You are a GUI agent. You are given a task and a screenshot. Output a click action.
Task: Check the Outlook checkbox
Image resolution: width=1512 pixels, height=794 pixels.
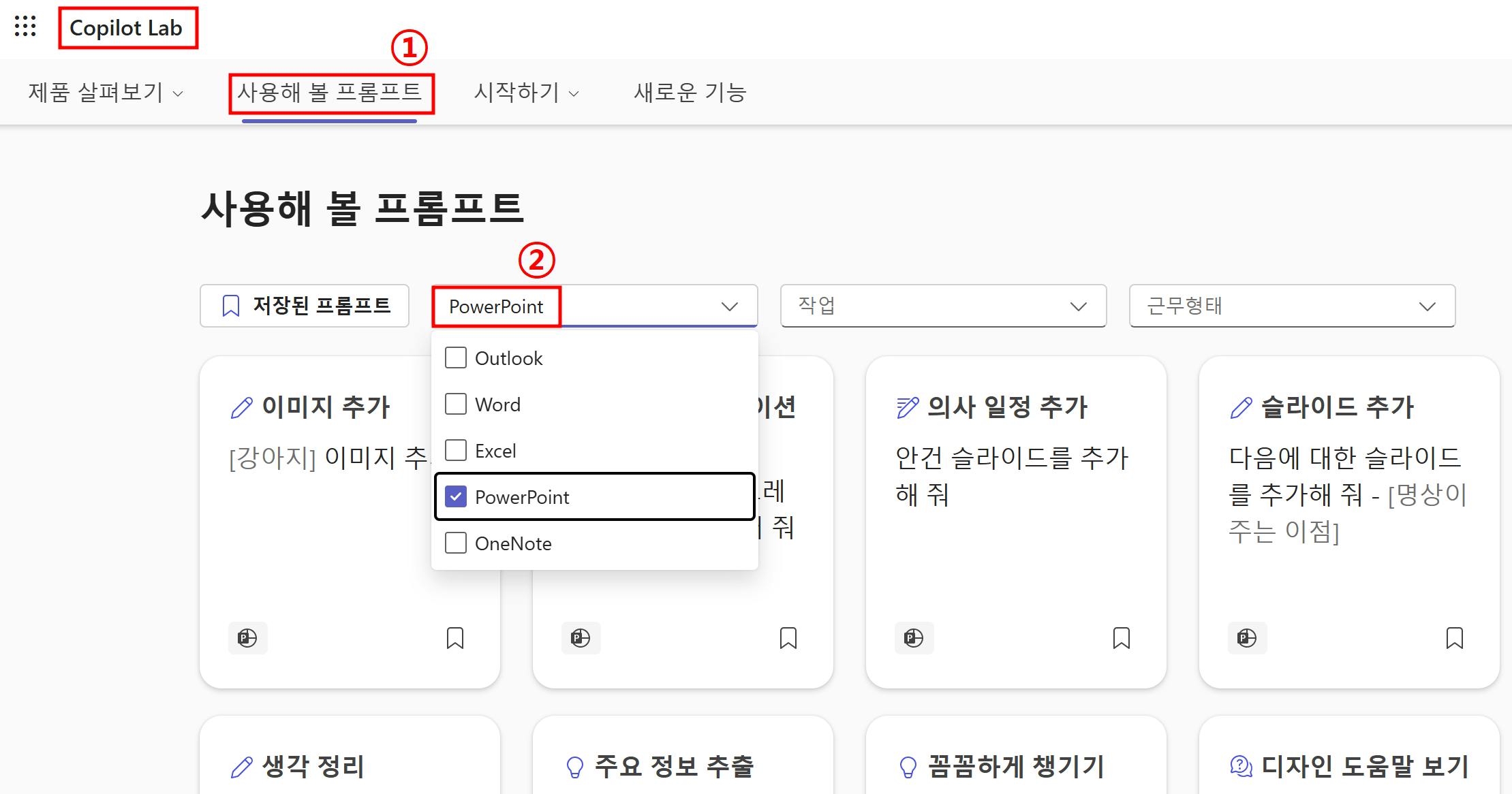pos(456,358)
